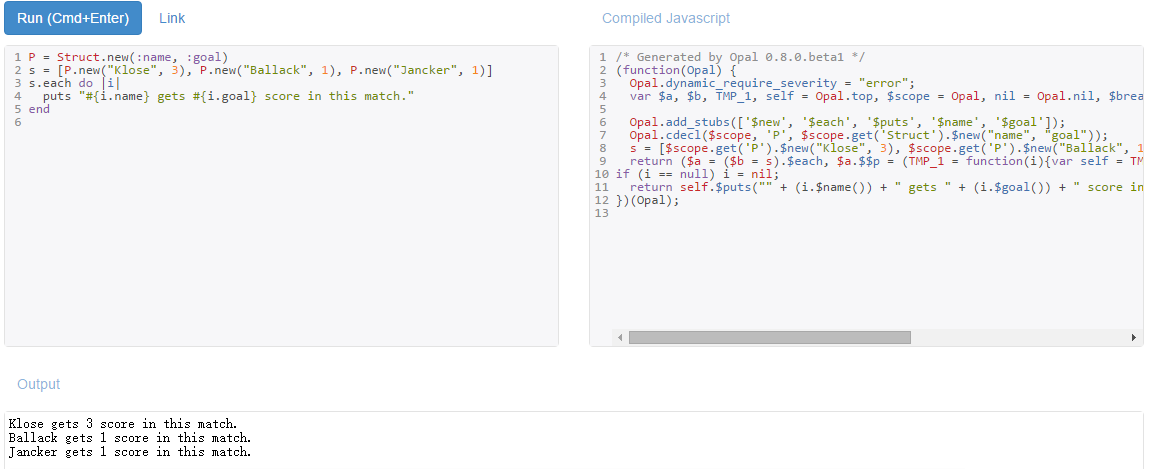Image resolution: width=1159 pixels, height=469 pixels.
Task: Select the Compiled Javascript heading
Action: tap(666, 18)
